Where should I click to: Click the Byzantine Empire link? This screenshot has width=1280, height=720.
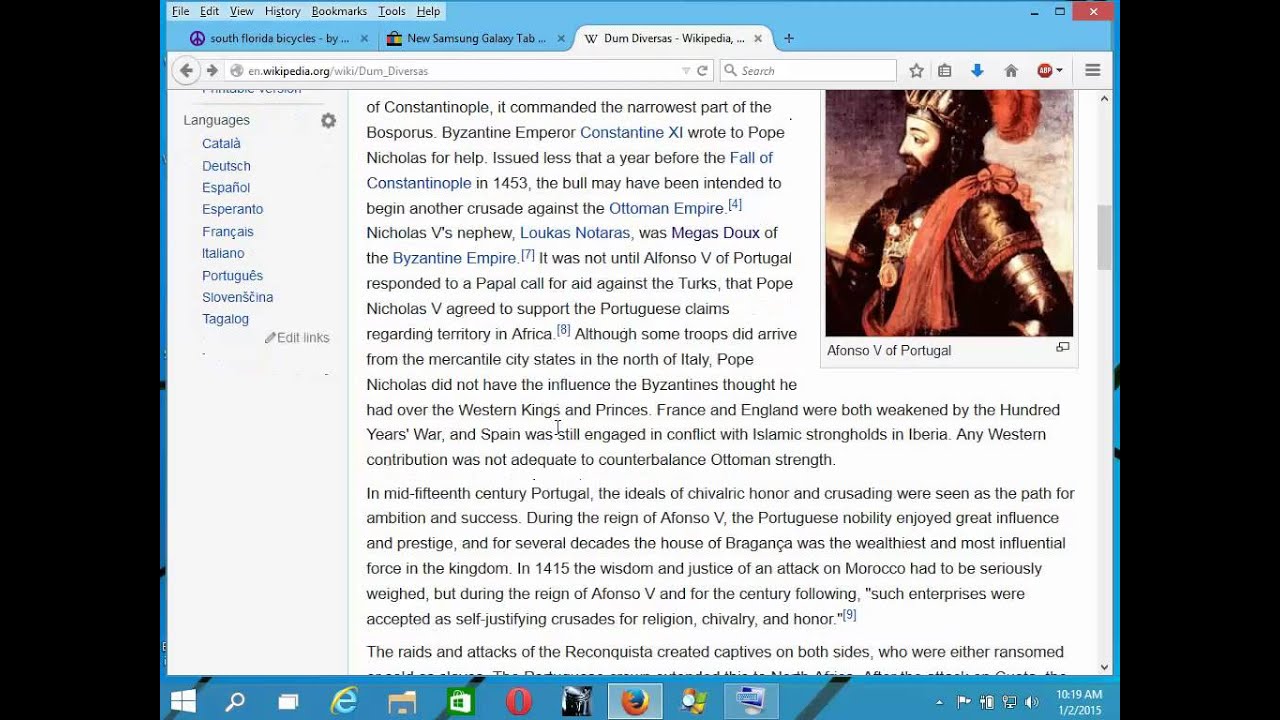click(454, 258)
